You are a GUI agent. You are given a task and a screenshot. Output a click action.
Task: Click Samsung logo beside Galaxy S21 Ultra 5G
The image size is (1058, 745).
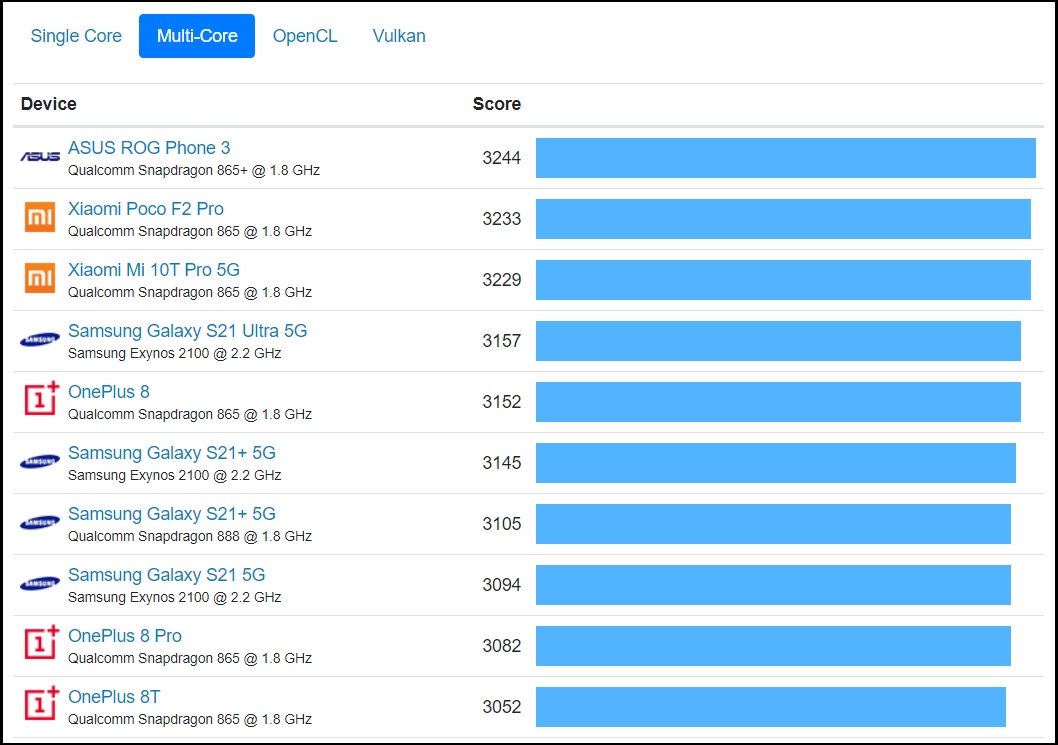40,340
